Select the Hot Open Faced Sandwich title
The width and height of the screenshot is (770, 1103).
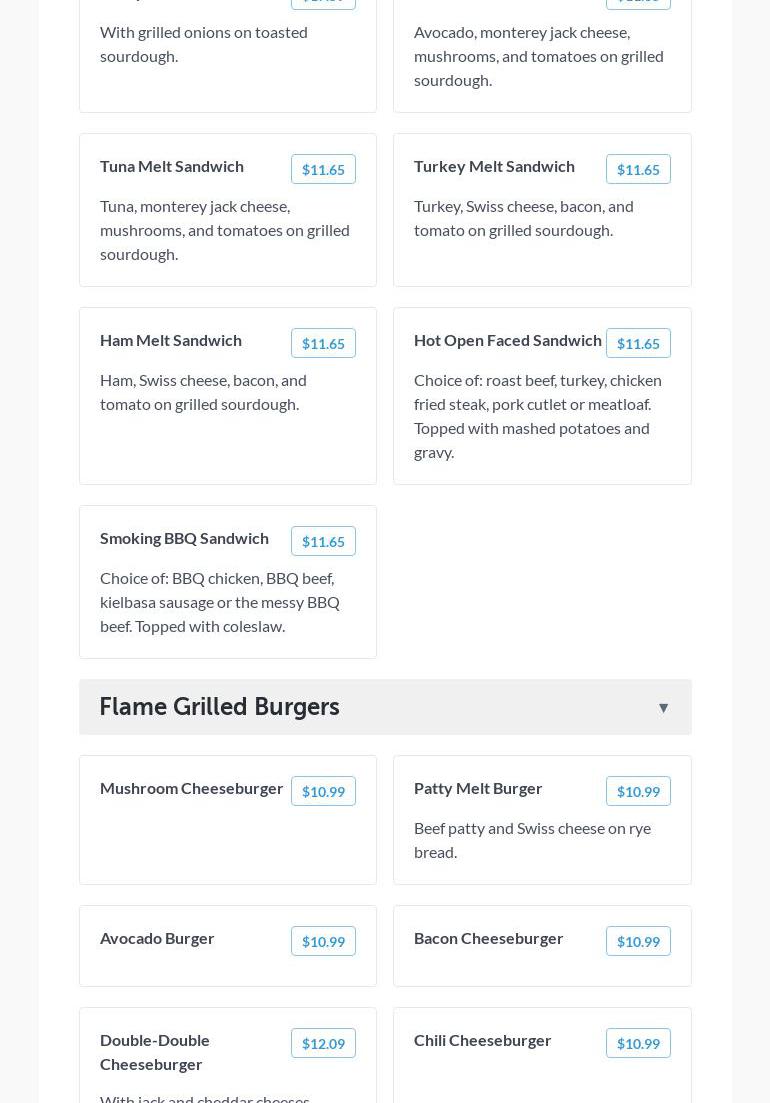pos(508,340)
